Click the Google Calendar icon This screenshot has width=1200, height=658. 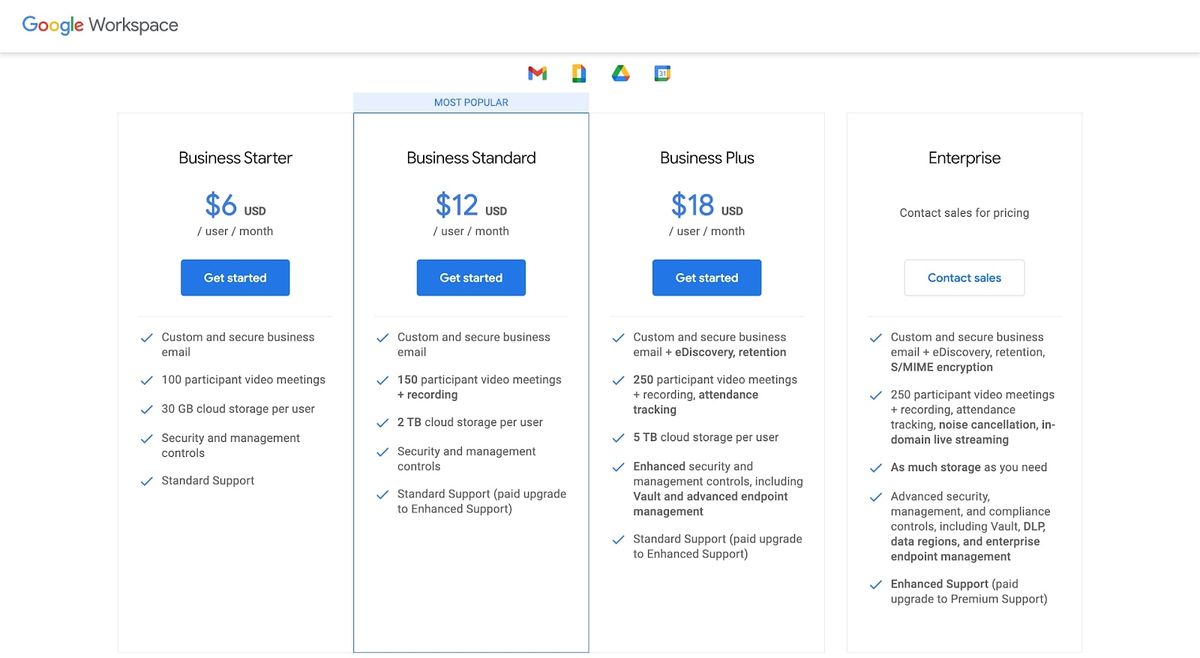pos(661,72)
